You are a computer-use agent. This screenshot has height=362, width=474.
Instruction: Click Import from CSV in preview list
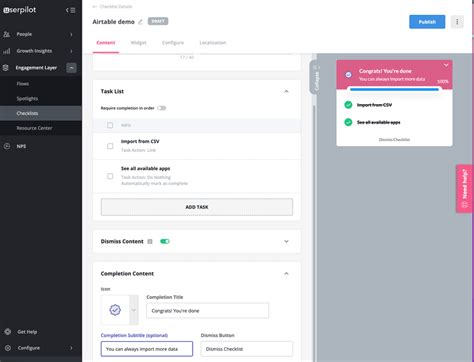[374, 105]
